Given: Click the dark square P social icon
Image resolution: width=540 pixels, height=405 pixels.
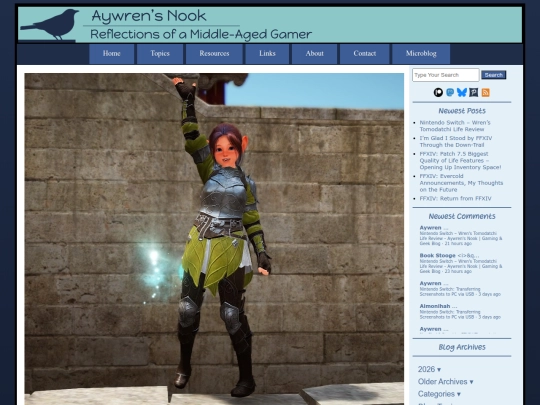Looking at the screenshot, I should click(474, 92).
